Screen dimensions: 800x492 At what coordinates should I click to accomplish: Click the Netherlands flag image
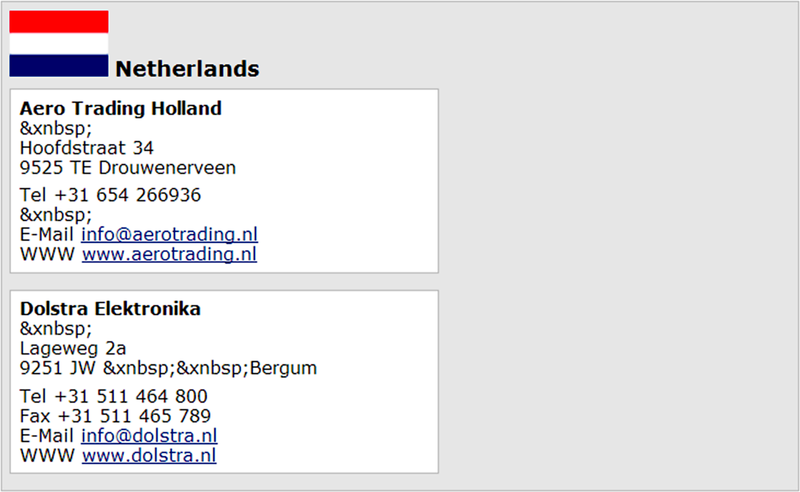[59, 43]
